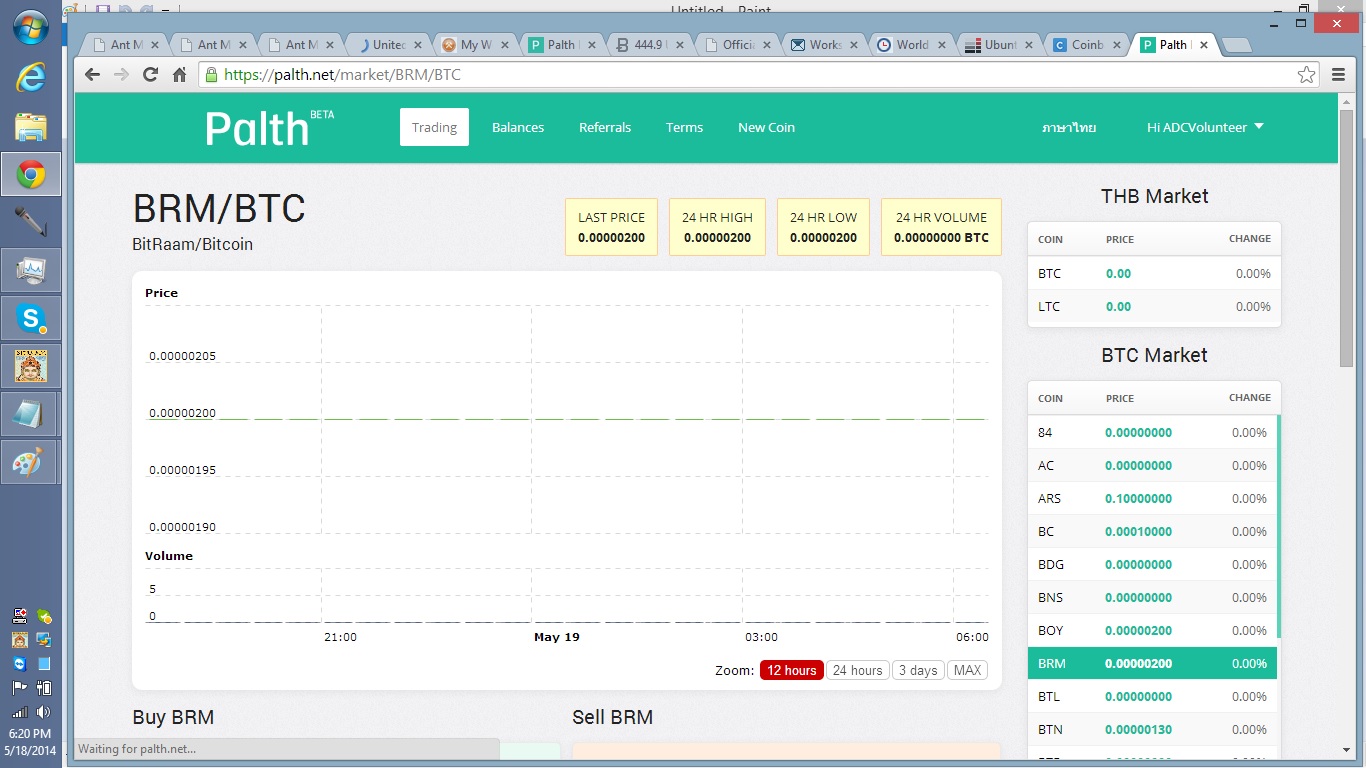The height and width of the screenshot is (768, 1366).
Task: Set chart zoom to 24 hours
Action: [x=858, y=670]
